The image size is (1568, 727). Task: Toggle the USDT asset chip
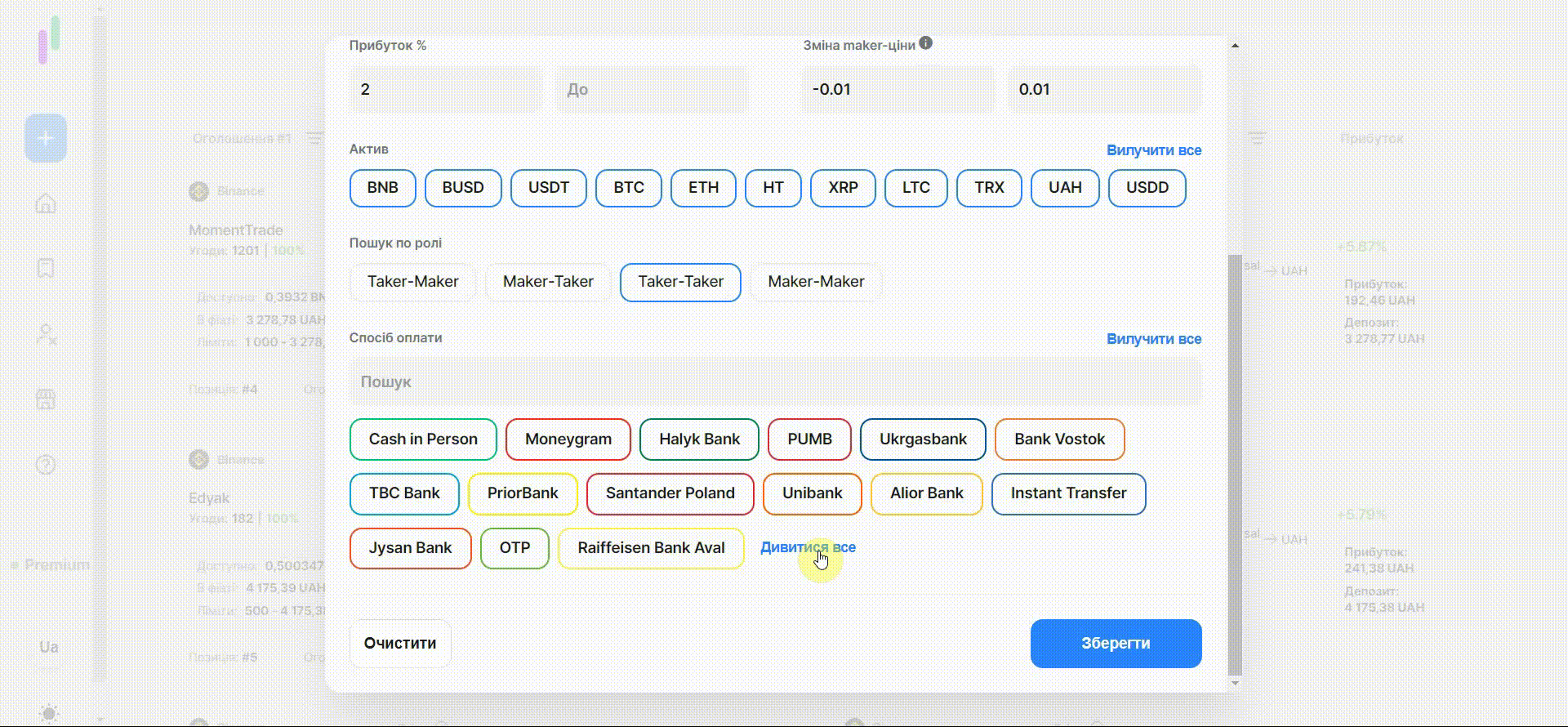pyautogui.click(x=548, y=188)
